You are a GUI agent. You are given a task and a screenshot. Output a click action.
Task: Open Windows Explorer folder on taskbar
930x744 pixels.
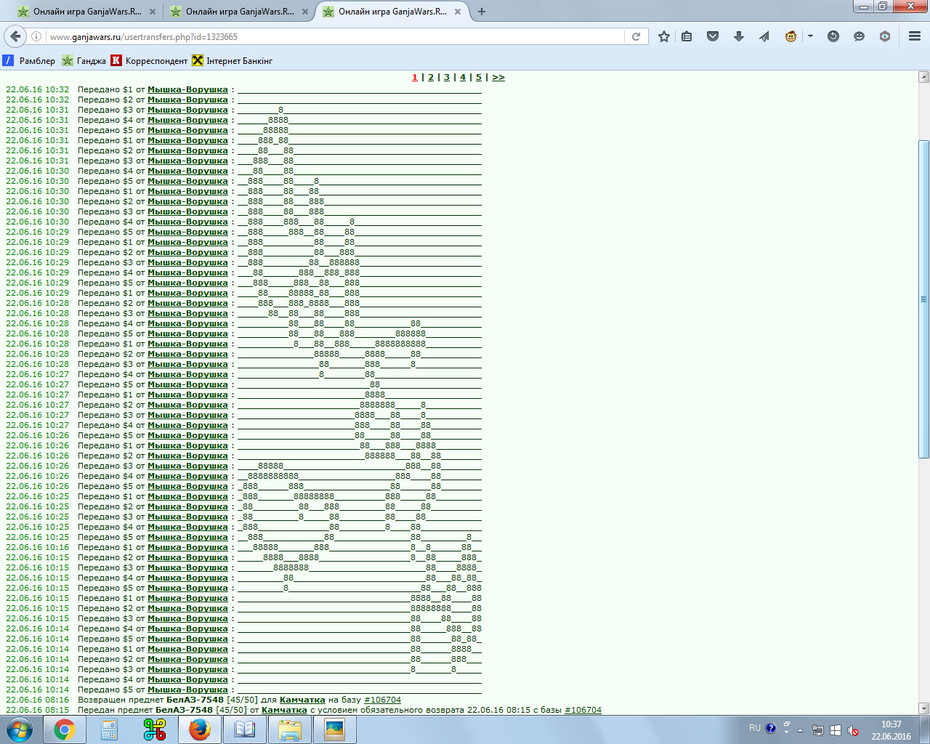(x=289, y=730)
